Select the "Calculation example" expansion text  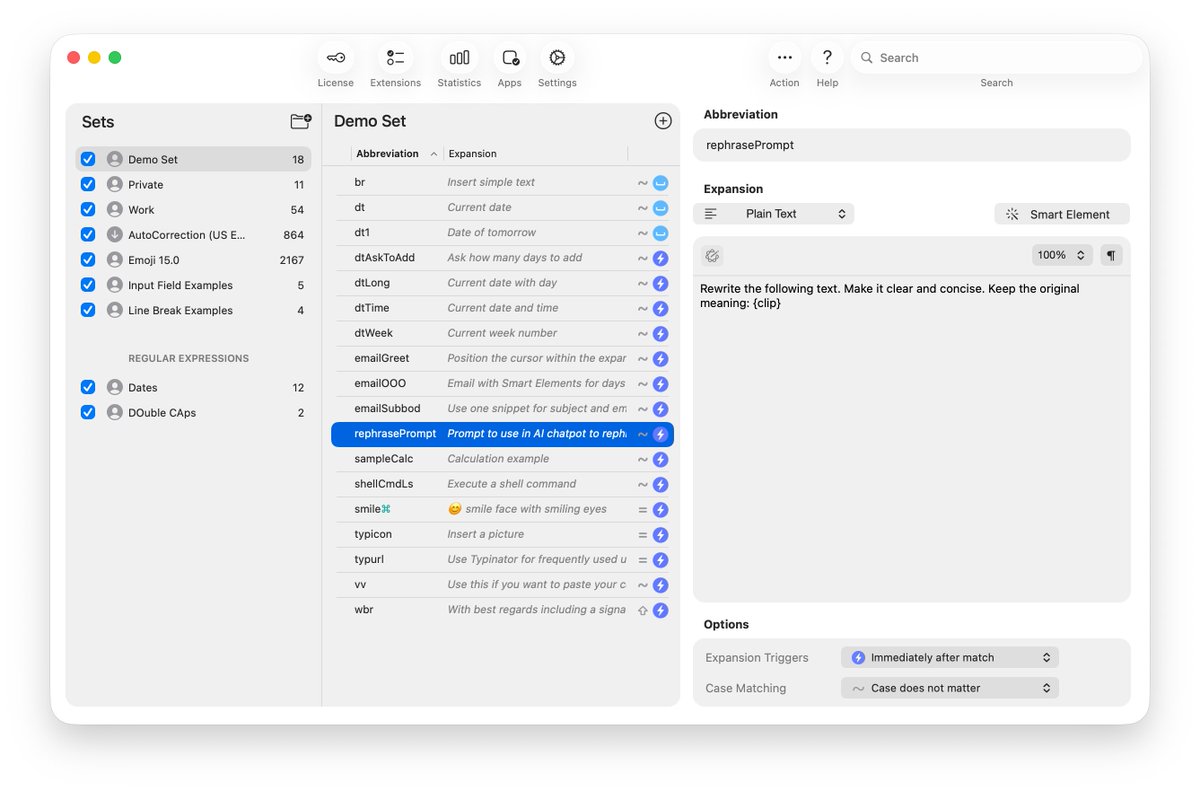click(x=498, y=459)
